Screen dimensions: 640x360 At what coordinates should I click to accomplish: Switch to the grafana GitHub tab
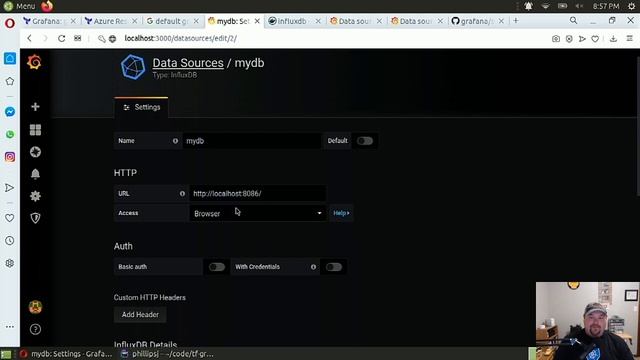478,21
